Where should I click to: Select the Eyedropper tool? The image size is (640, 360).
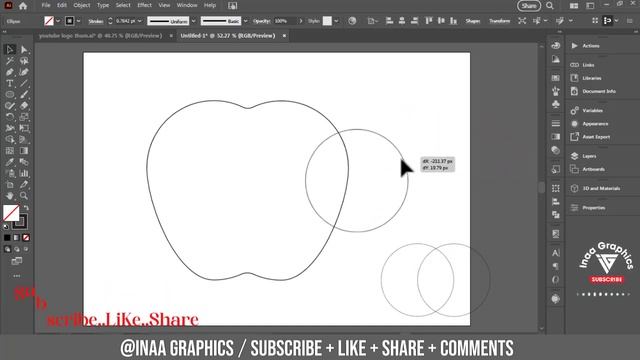coord(10,162)
